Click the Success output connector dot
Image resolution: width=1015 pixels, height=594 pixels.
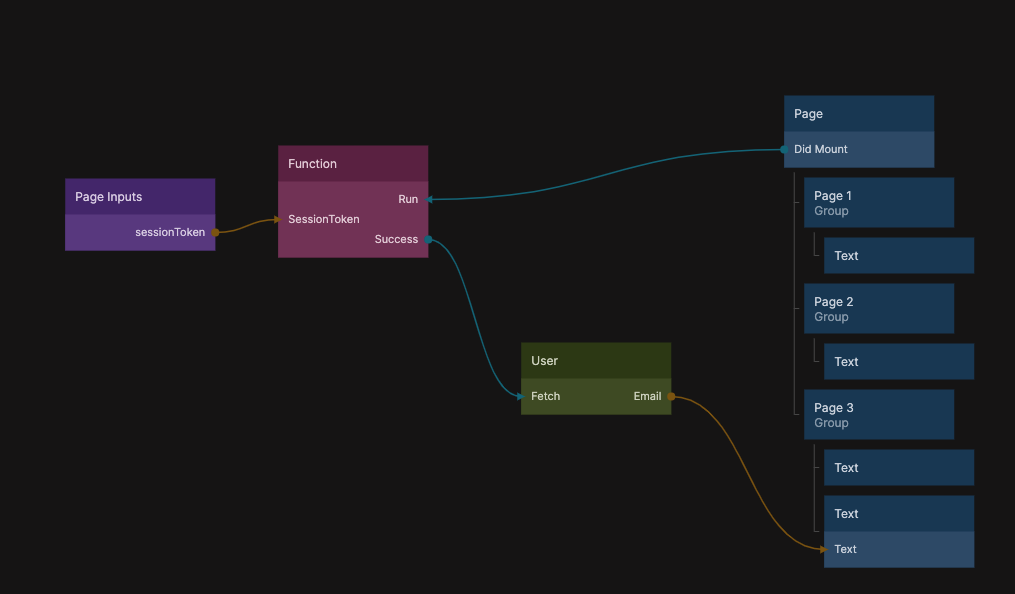tap(428, 239)
